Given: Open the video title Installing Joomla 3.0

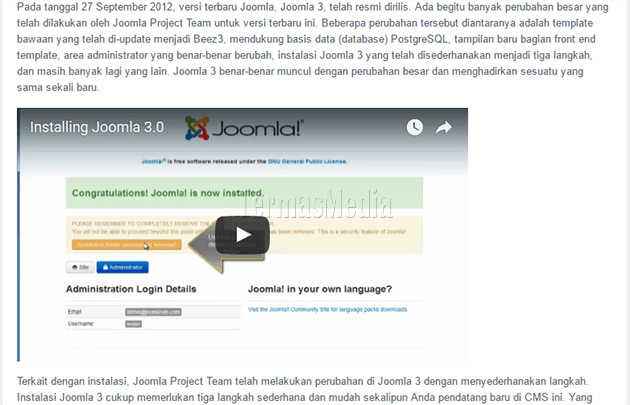Looking at the screenshot, I should point(97,127).
